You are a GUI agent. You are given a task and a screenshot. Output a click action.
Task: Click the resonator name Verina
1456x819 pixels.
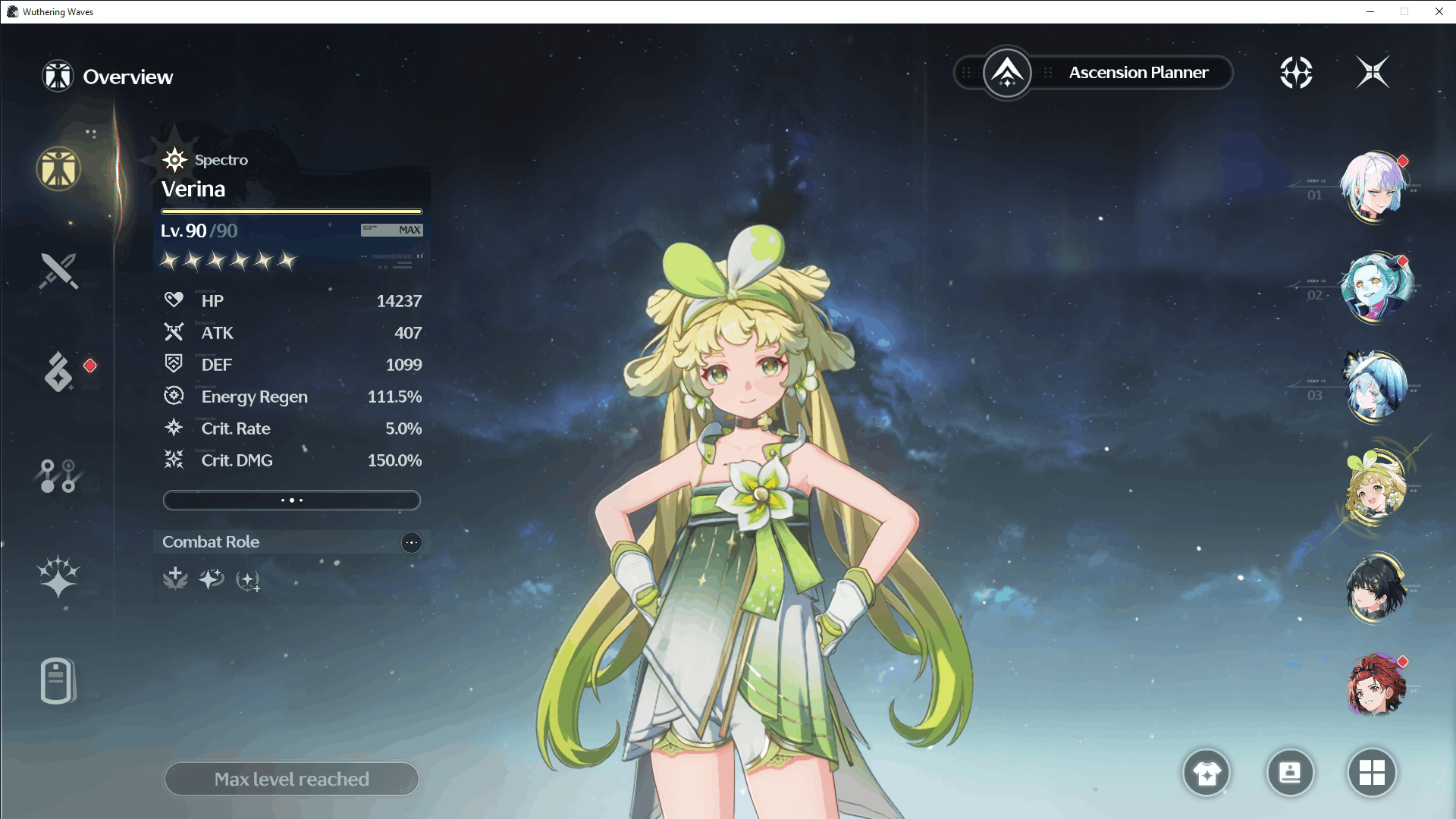[193, 189]
